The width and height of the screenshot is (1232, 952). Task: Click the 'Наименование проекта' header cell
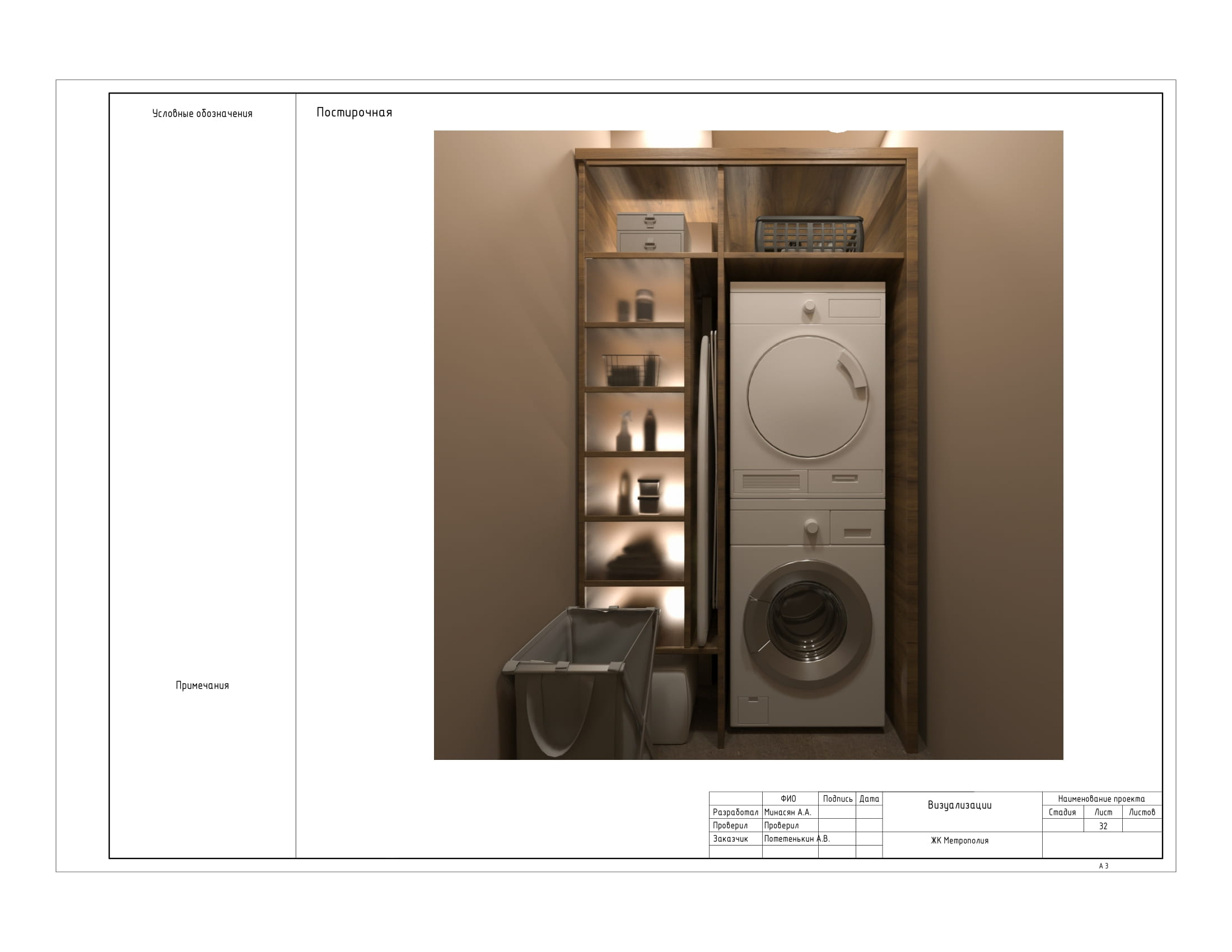1102,799
